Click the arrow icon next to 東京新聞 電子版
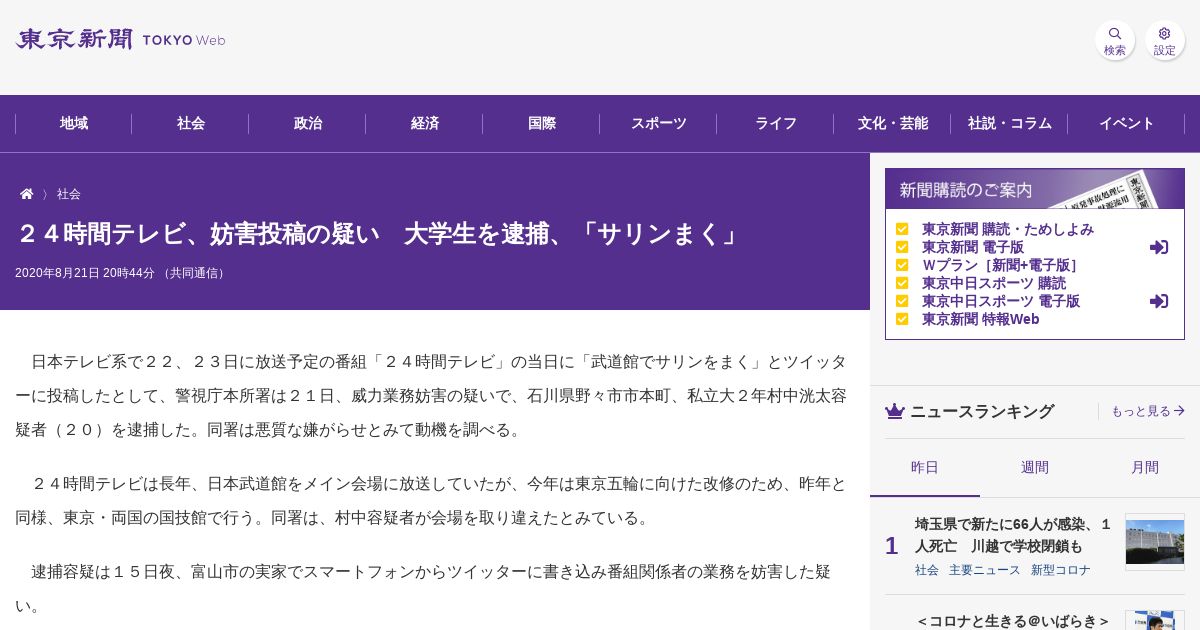1200x630 pixels. coord(1159,247)
